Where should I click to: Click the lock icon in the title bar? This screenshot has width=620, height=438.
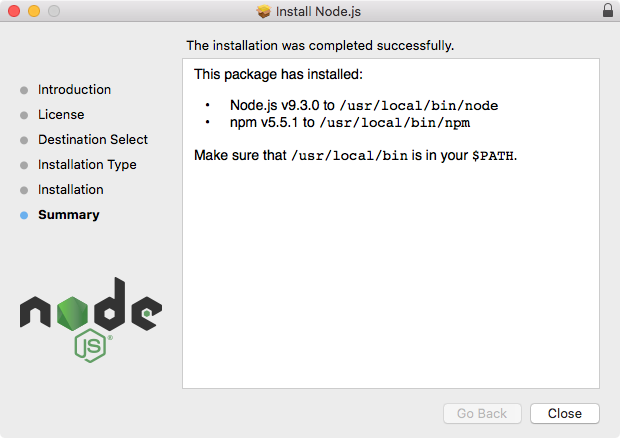click(x=608, y=11)
